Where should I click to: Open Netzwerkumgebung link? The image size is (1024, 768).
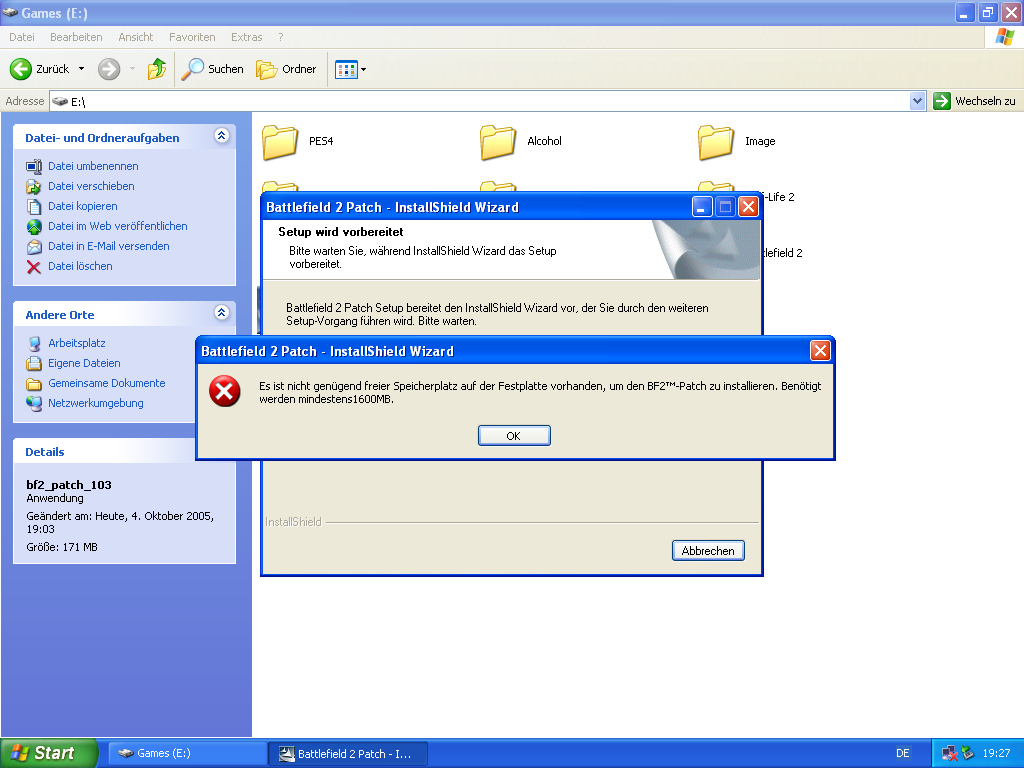[95, 403]
